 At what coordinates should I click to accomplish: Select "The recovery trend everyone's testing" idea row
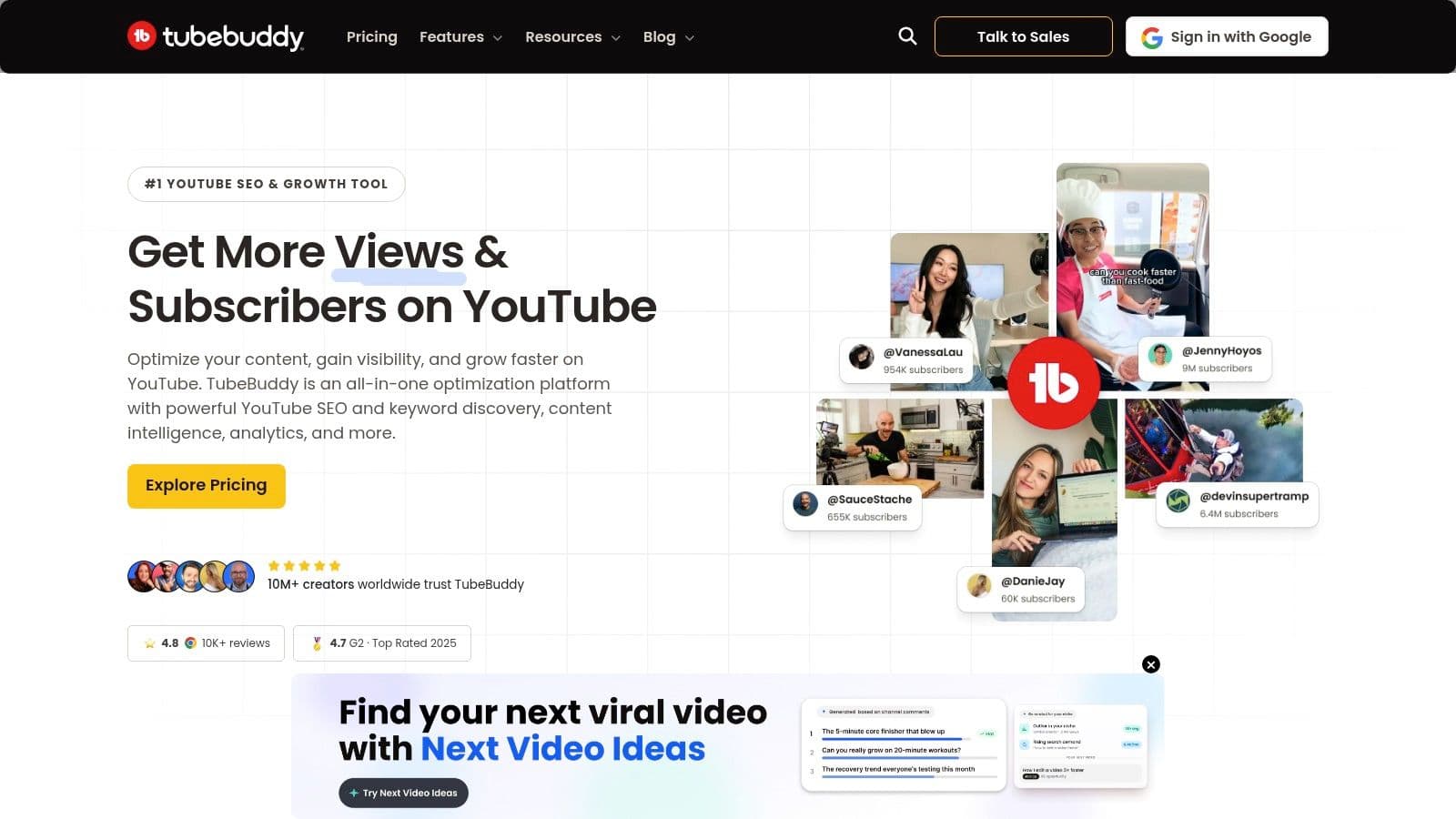903,772
